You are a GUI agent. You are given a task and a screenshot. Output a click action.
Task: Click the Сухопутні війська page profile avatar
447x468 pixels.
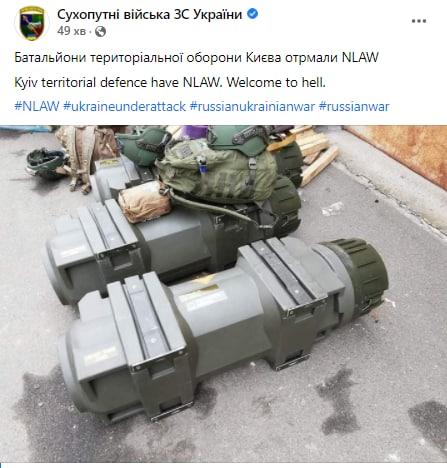[x=32, y=23]
